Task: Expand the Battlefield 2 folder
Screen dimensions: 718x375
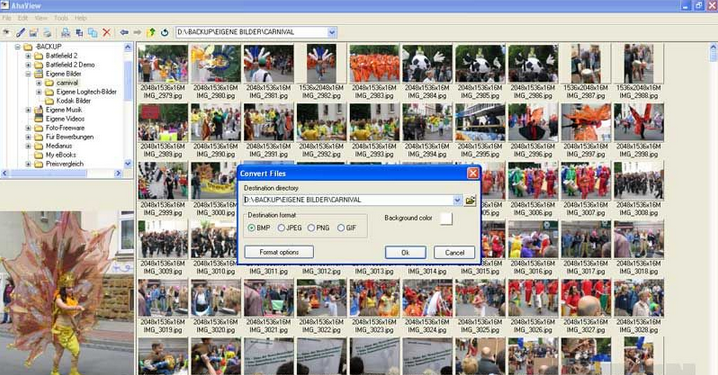Action: (x=28, y=56)
